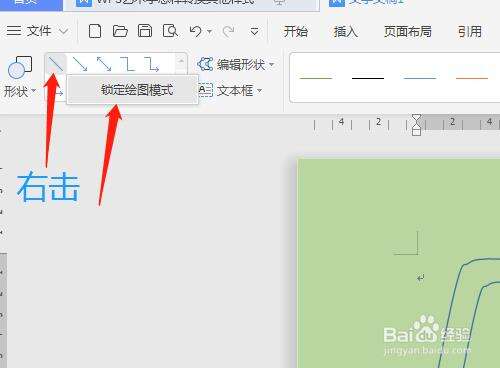Click the Undo arrow icon

[x=196, y=31]
